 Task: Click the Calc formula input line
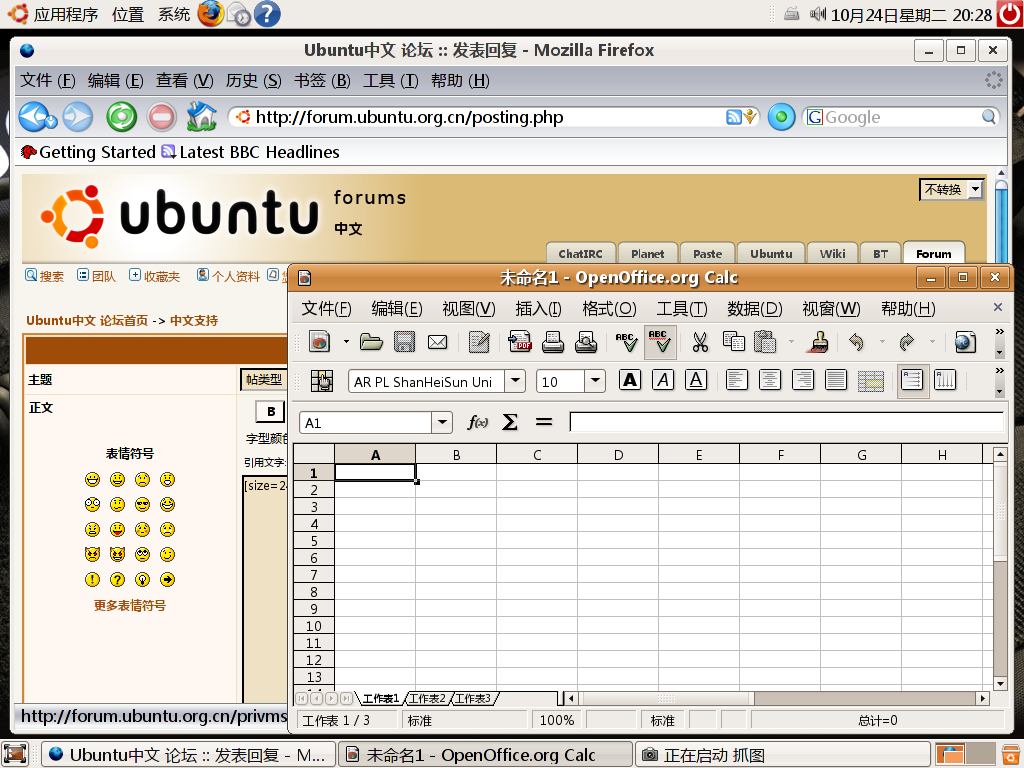[786, 422]
